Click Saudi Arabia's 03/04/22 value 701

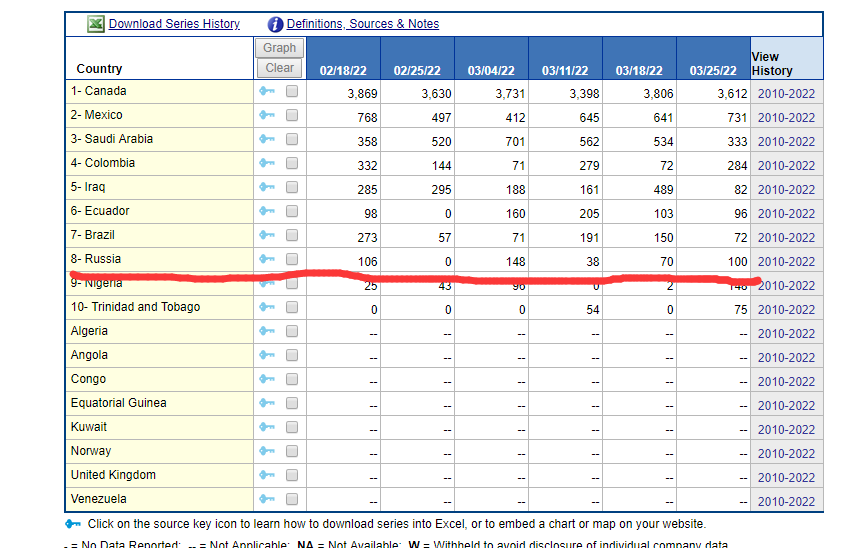[515, 142]
